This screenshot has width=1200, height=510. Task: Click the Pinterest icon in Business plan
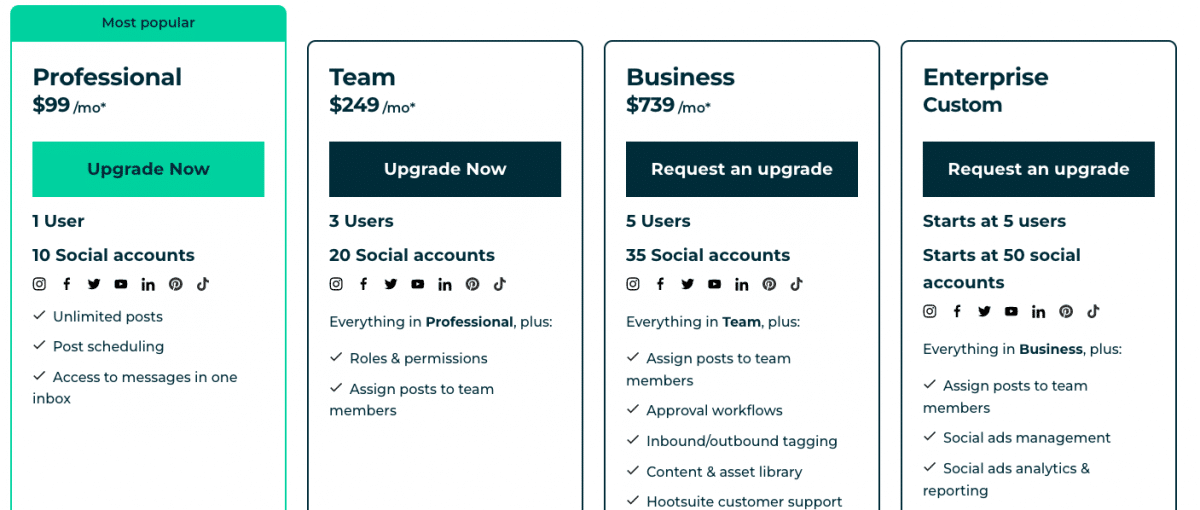point(769,284)
